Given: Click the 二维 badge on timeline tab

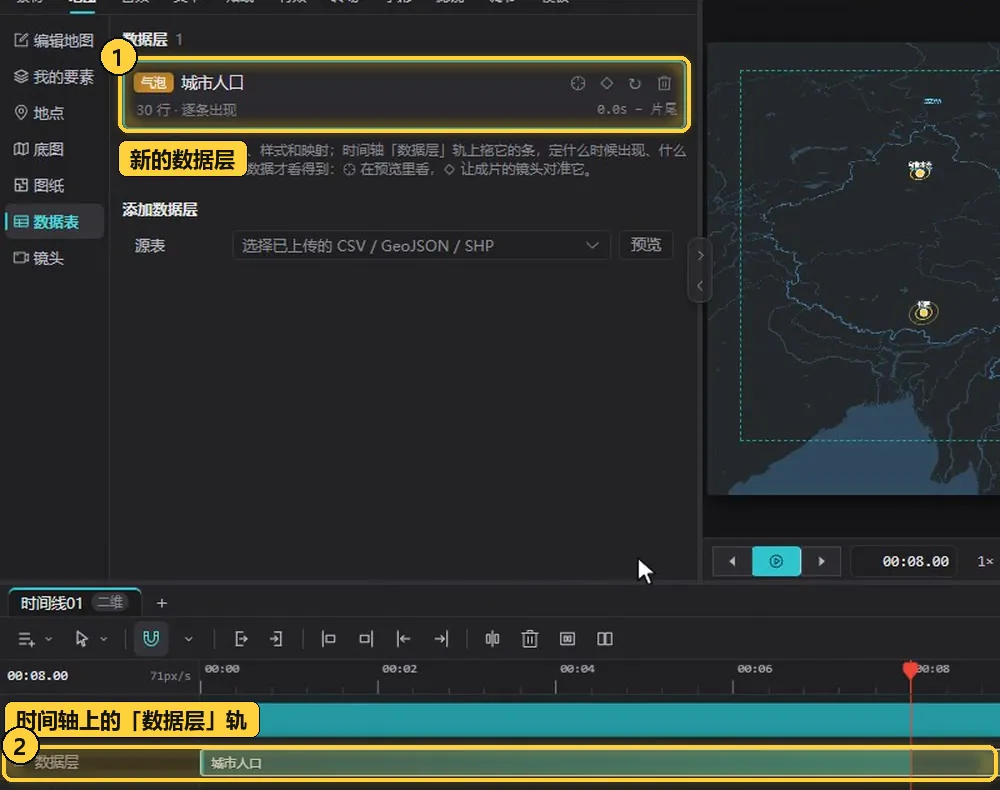Looking at the screenshot, I should [110, 602].
